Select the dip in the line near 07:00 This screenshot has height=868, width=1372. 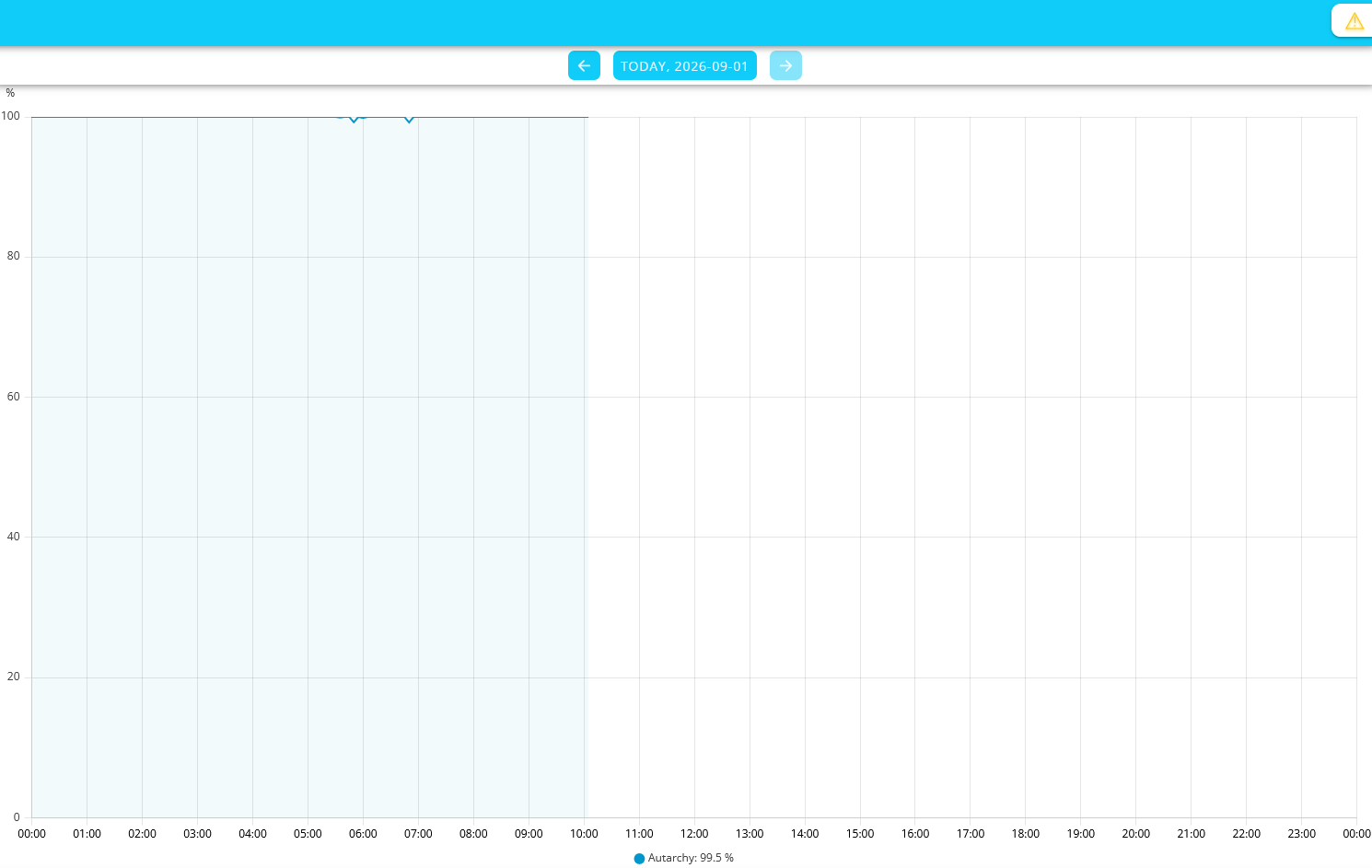click(x=409, y=120)
